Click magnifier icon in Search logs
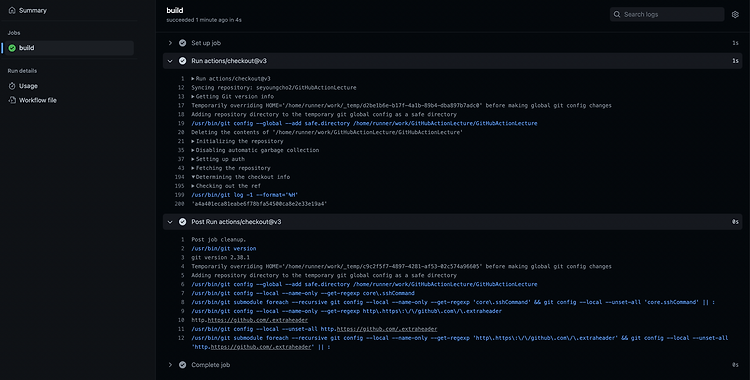 (617, 14)
